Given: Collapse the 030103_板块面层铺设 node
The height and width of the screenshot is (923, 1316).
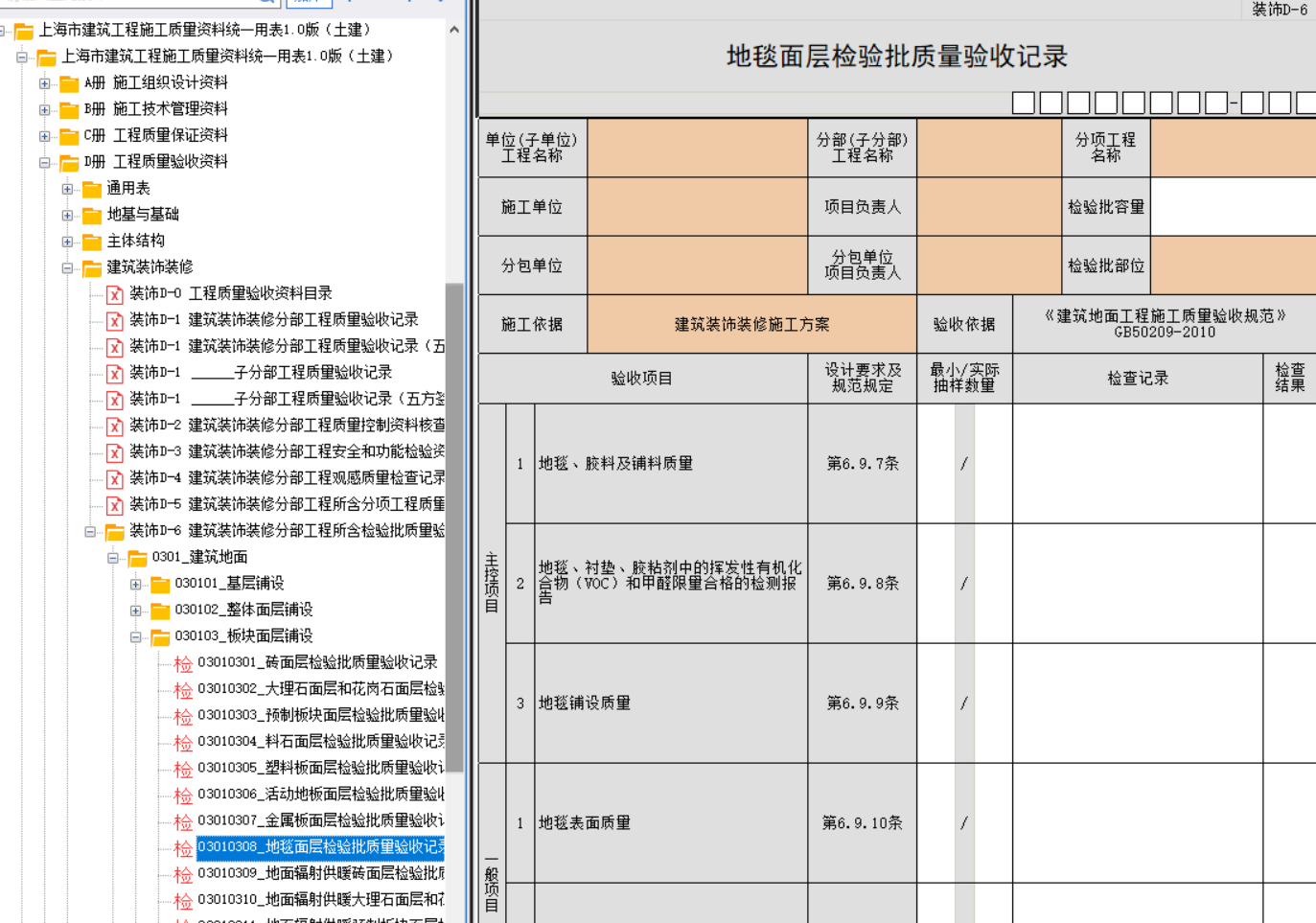Looking at the screenshot, I should (136, 637).
